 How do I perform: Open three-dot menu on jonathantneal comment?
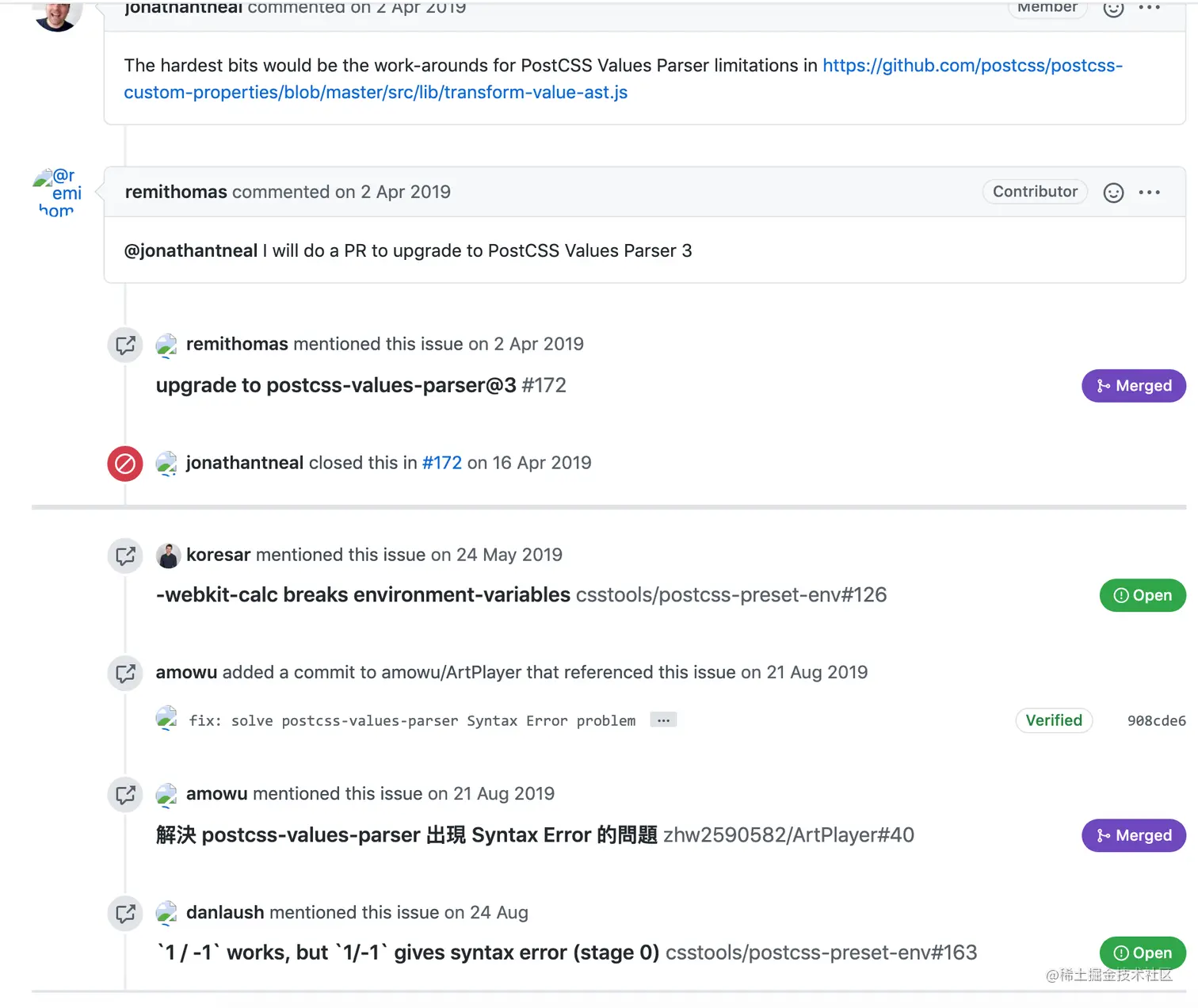[x=1149, y=7]
